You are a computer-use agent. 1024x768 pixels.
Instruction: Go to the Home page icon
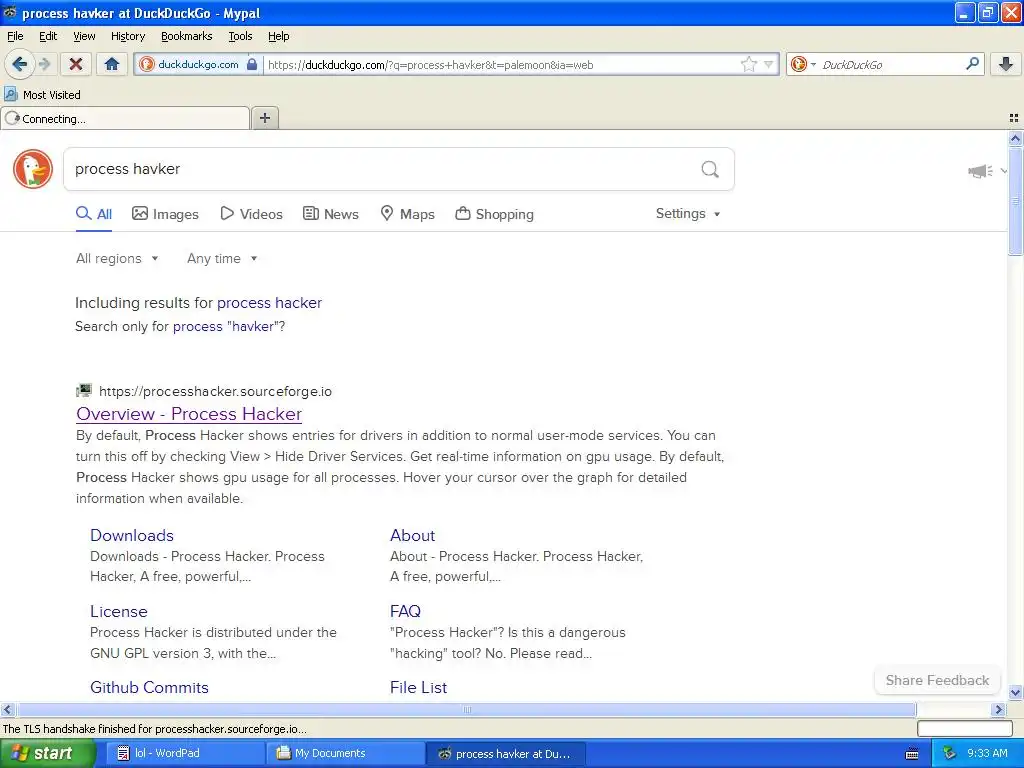[x=112, y=64]
